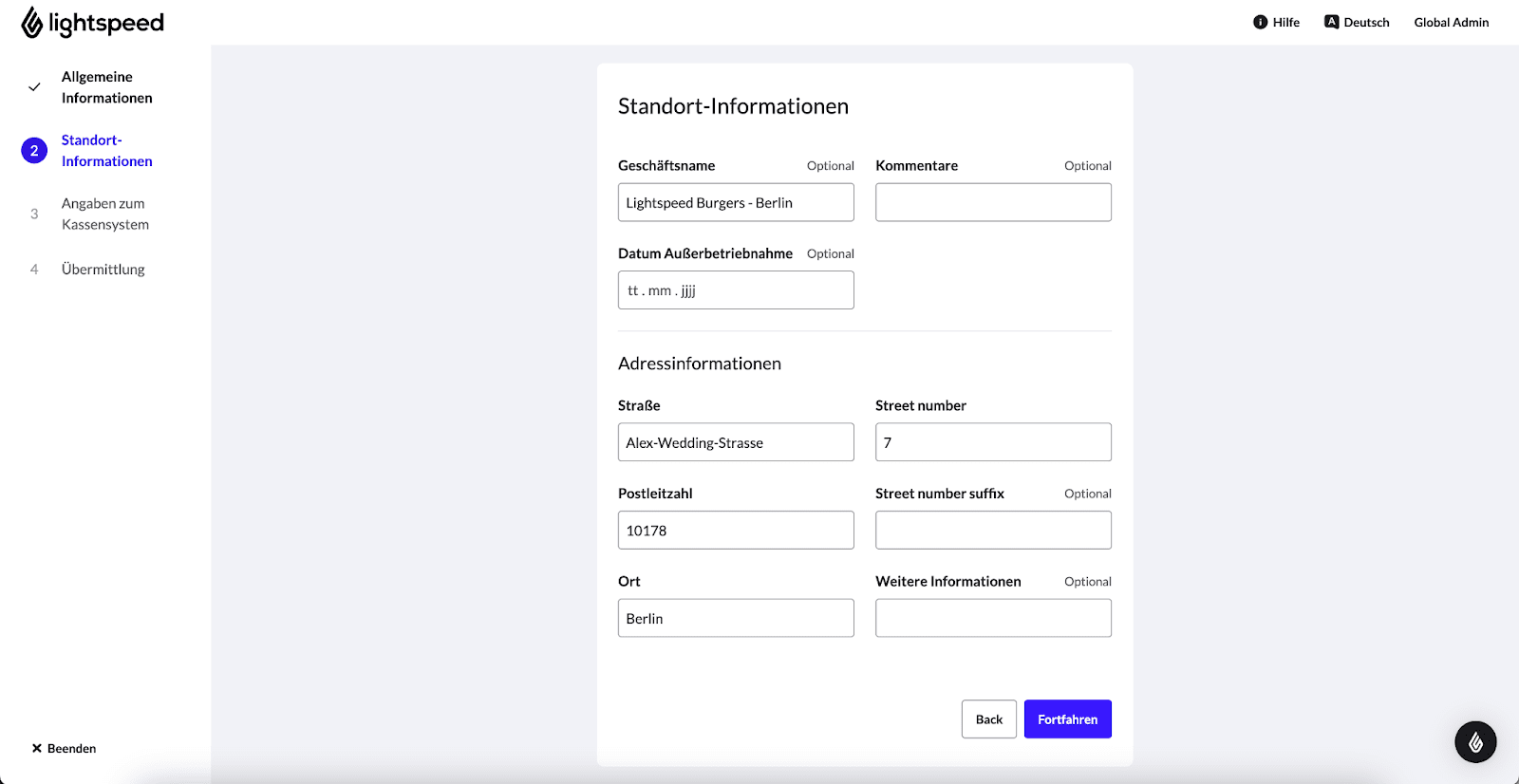Click the step 2 circle badge
The image size is (1519, 784).
coord(34,151)
